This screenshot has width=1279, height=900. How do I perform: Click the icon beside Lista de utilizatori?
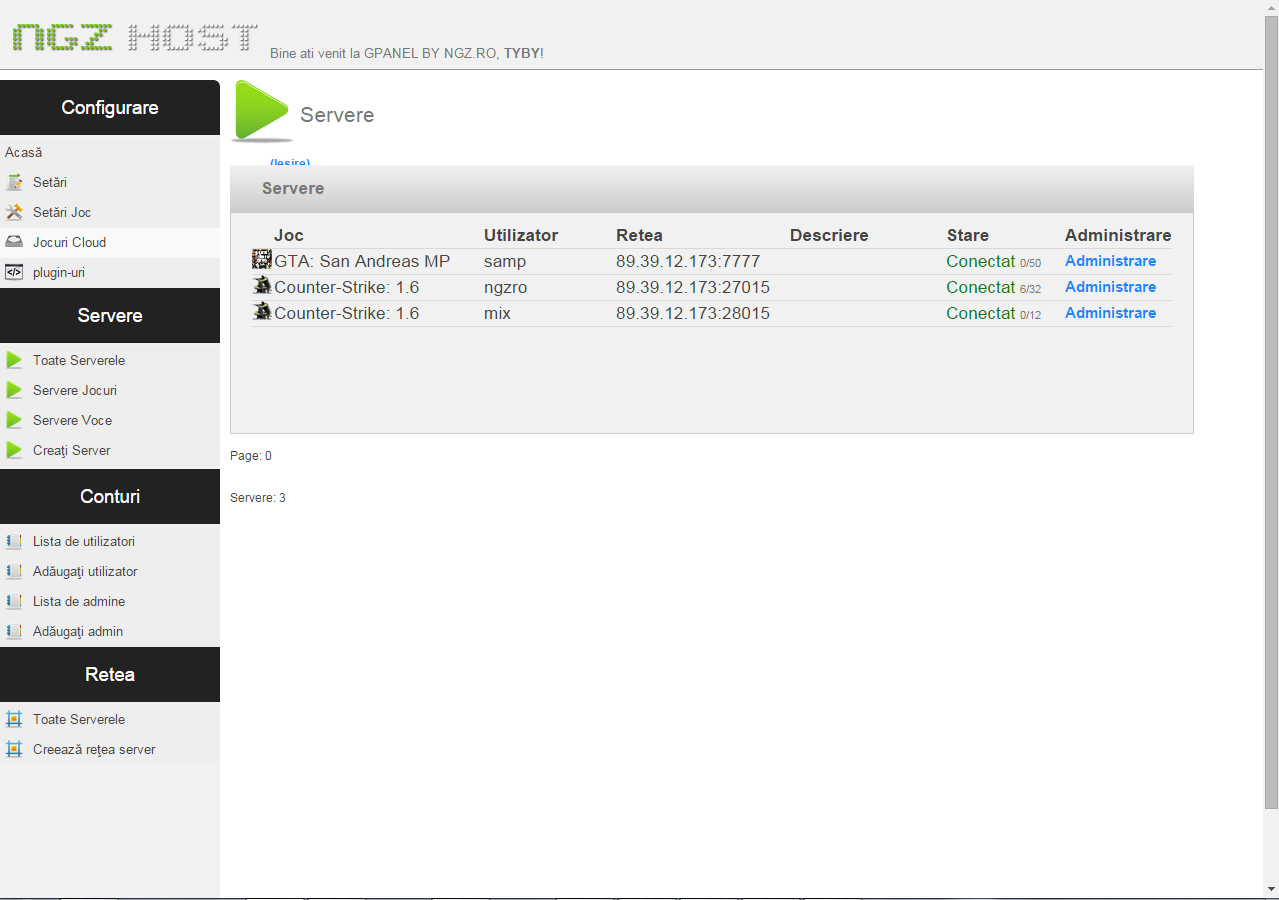pos(14,541)
